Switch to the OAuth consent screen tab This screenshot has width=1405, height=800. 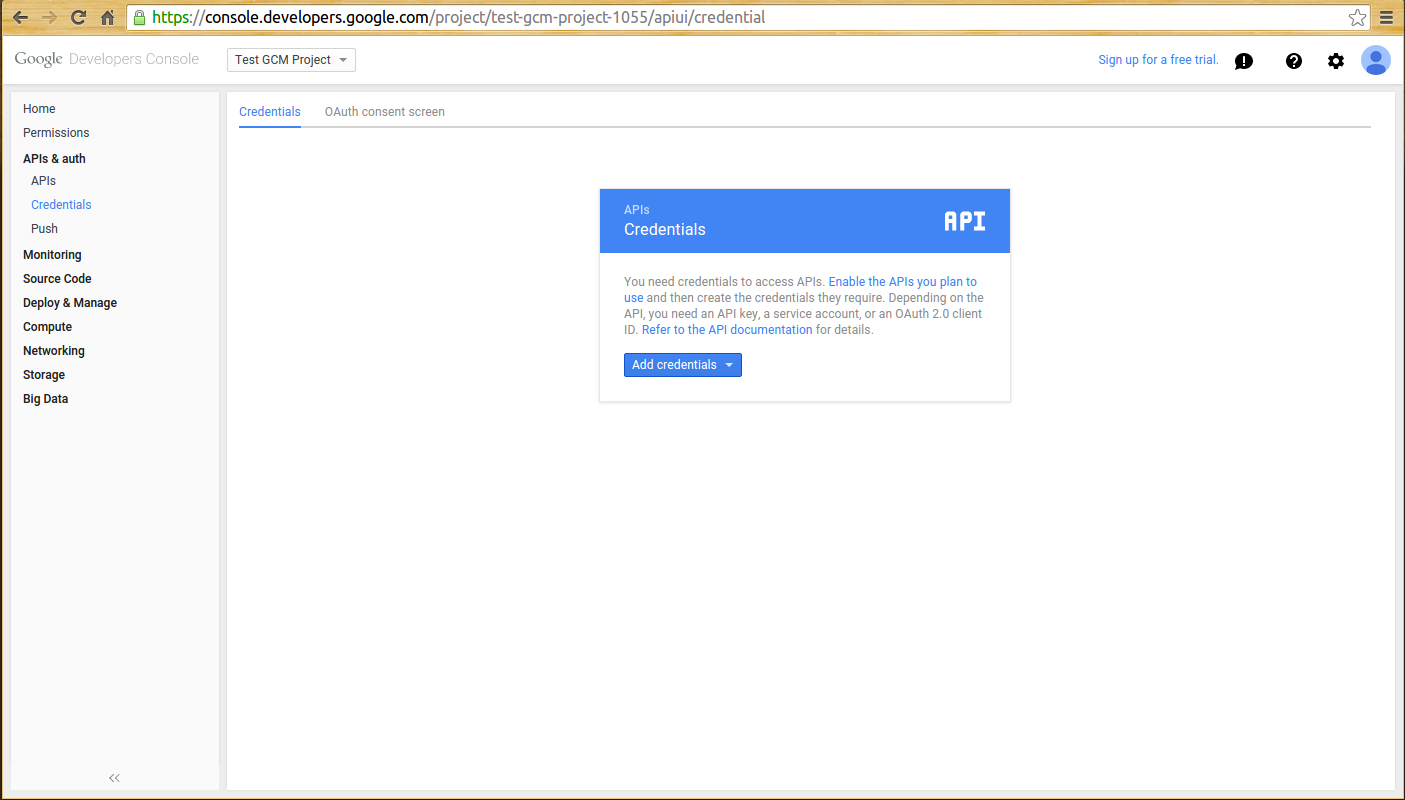385,112
